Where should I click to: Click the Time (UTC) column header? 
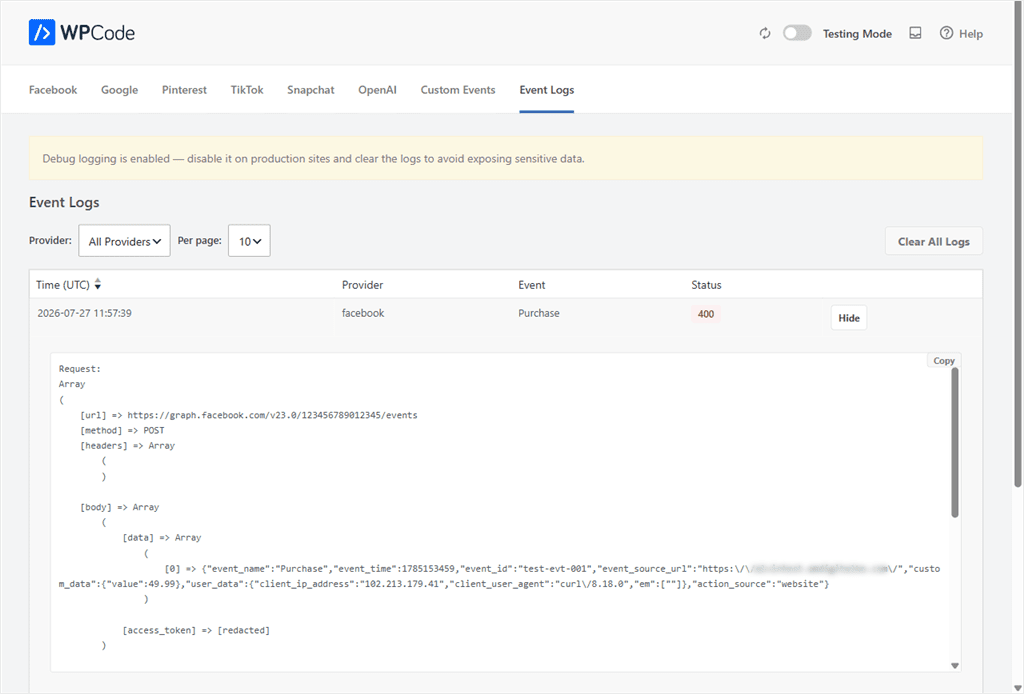(x=63, y=285)
